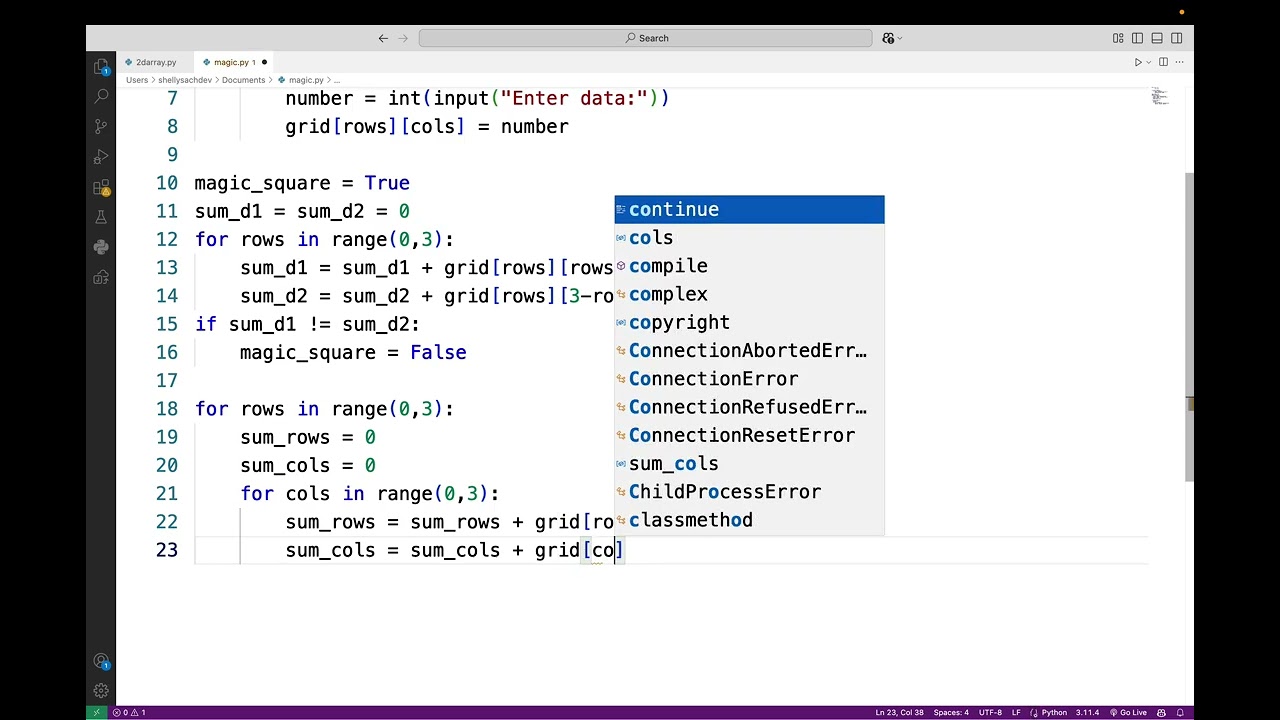Open the Copilot chat icon
This screenshot has height=720, width=1280.
coord(887,38)
